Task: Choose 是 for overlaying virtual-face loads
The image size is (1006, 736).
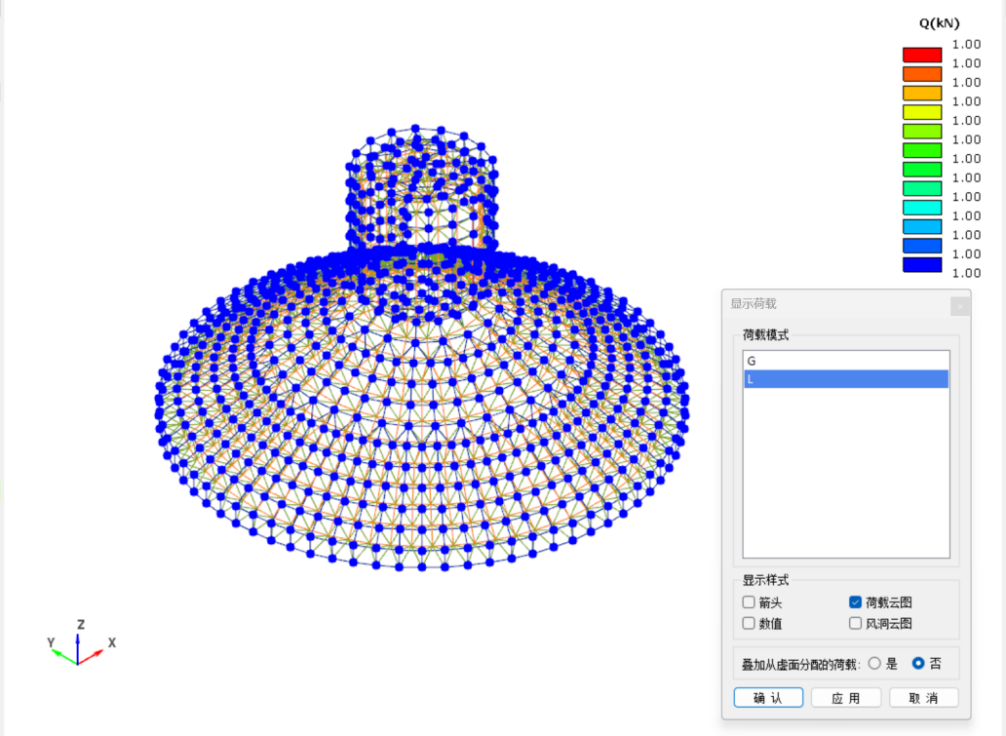Action: 874,663
